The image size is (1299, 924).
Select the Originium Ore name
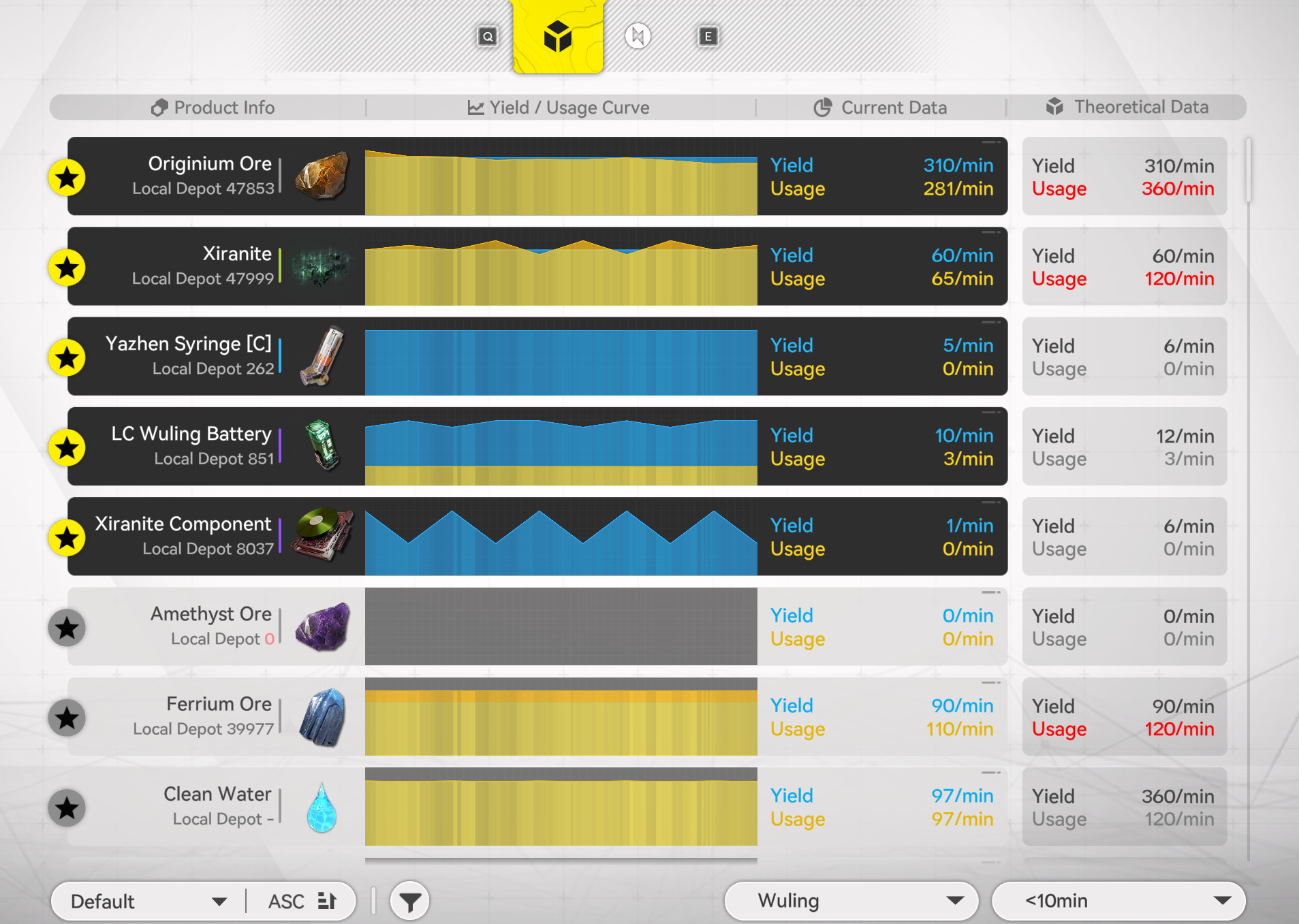click(210, 163)
